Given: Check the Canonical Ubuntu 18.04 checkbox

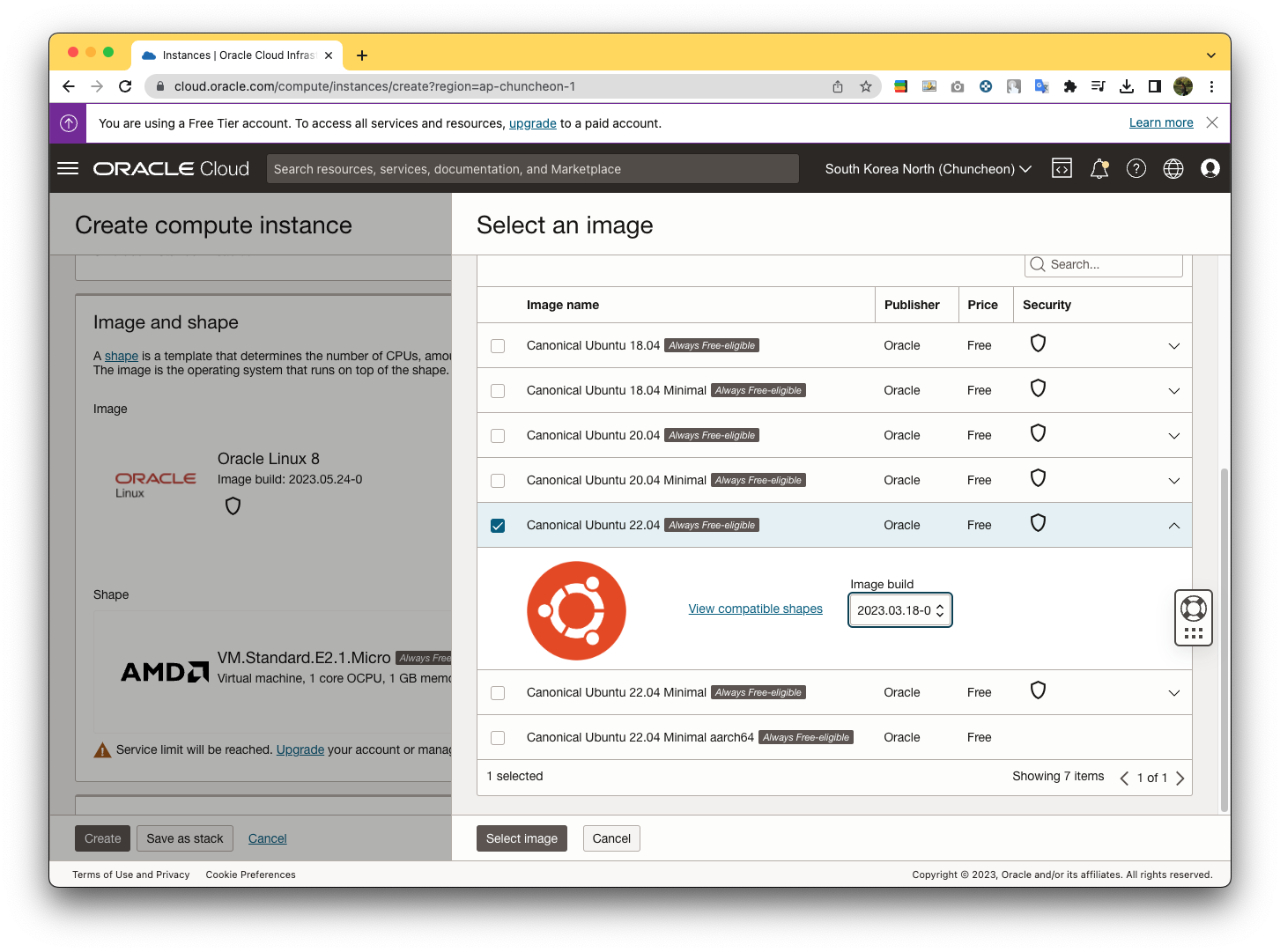Looking at the screenshot, I should tap(498, 346).
